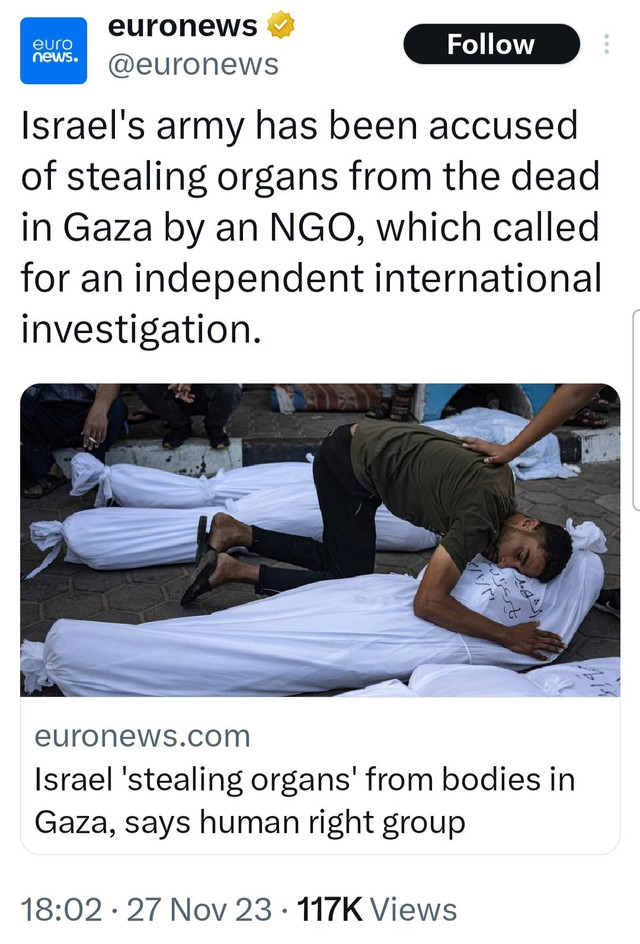
Task: Click the Views label beside 117K
Action: click(413, 910)
